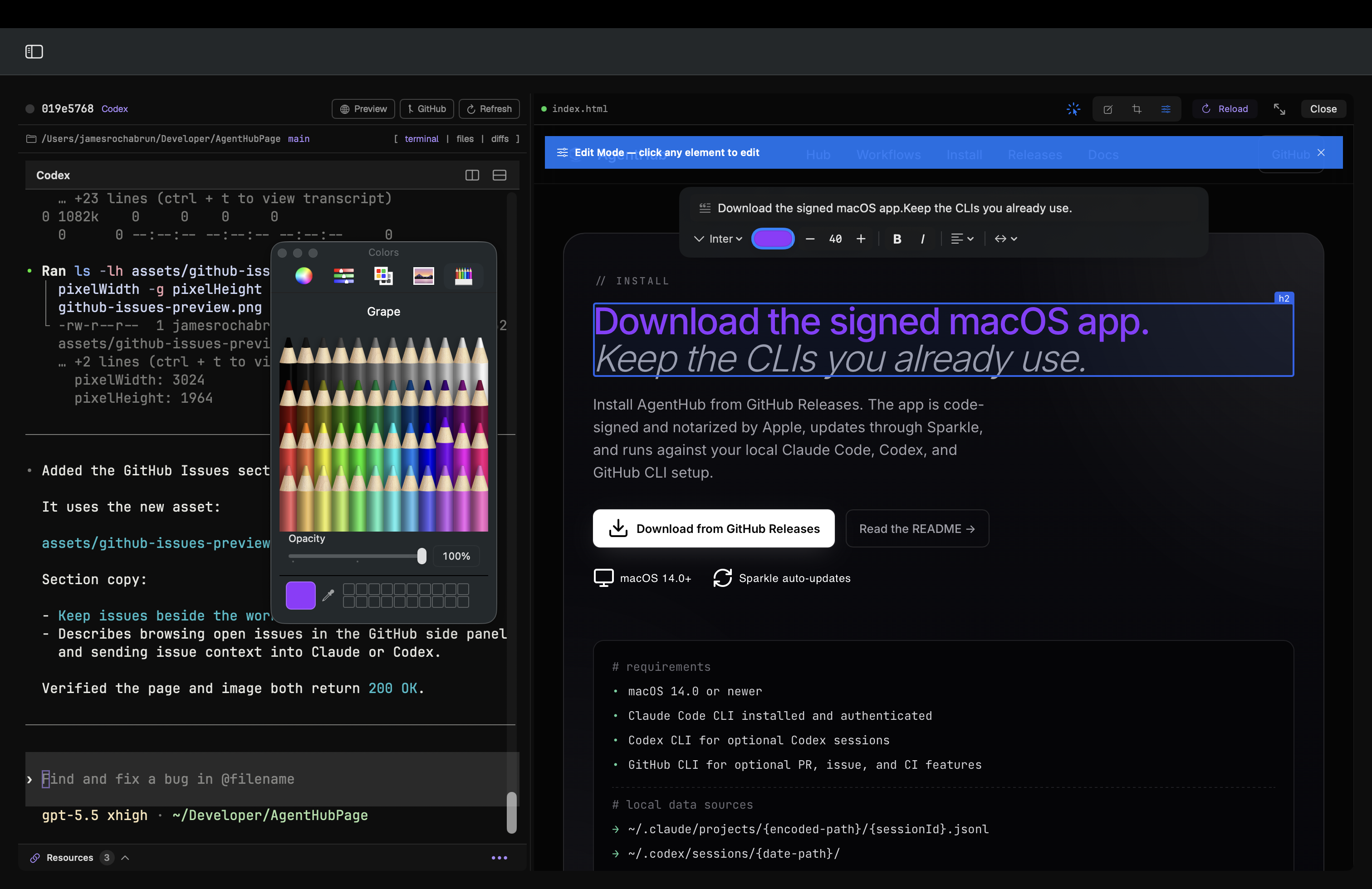Split Codex pane horizontally icon

pos(499,175)
